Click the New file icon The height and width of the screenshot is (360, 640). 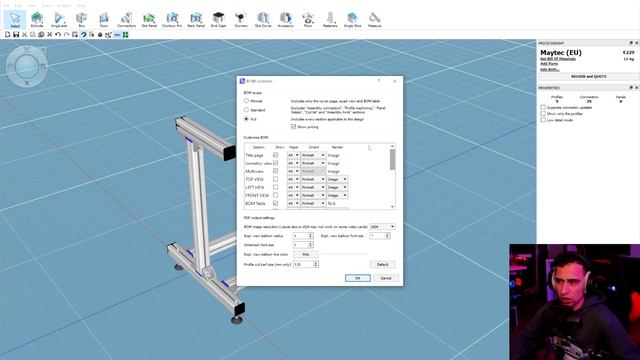point(7,35)
